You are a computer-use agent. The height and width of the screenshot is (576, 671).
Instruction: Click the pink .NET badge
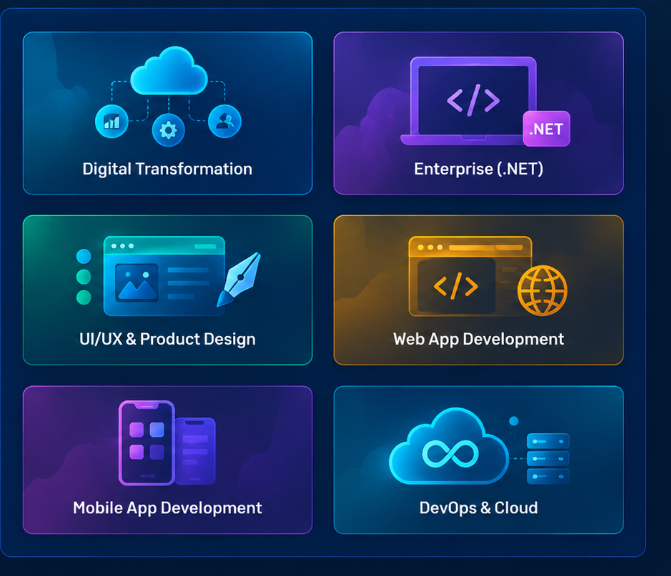546,129
